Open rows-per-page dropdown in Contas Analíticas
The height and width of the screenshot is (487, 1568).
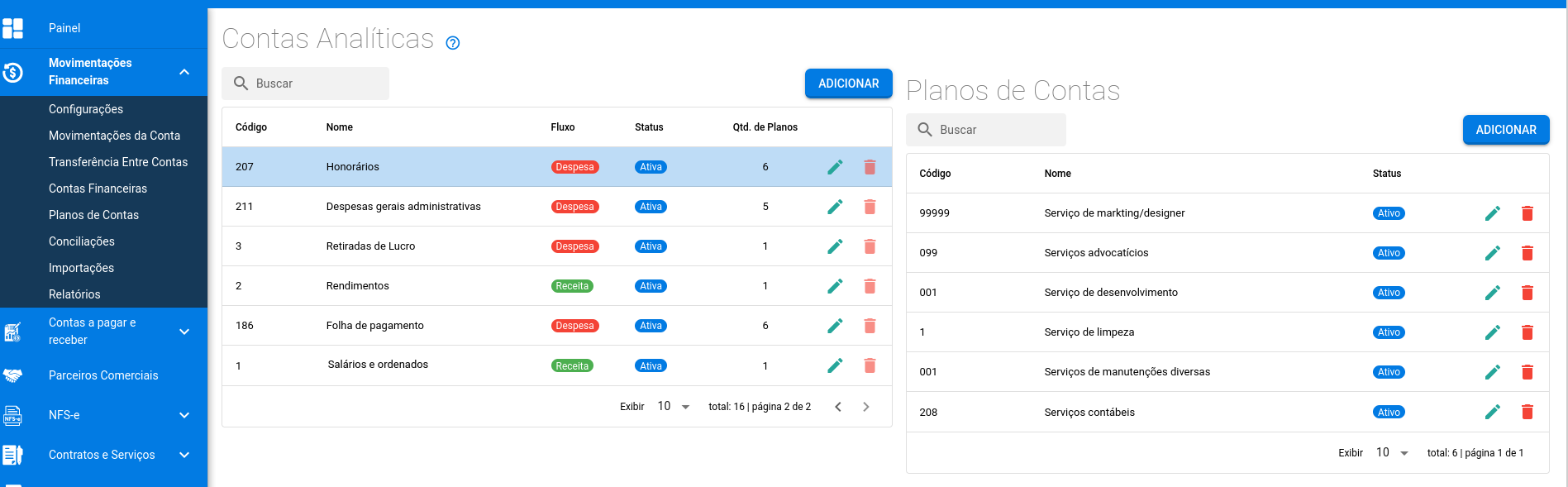click(x=674, y=407)
